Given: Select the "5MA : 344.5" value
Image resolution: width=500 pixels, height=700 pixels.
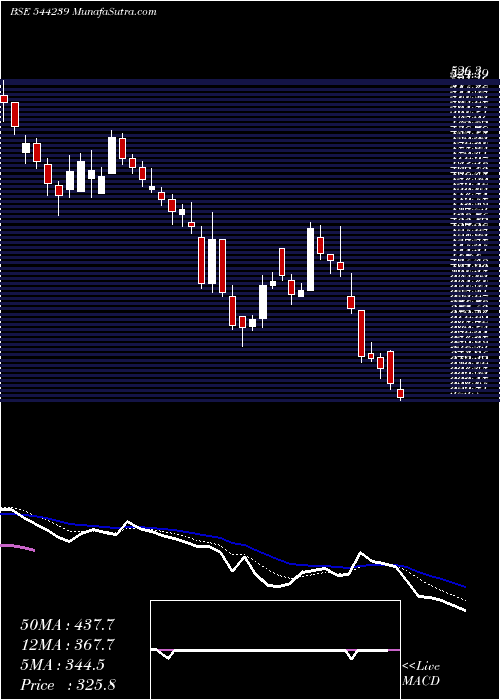Looking at the screenshot, I should pos(63,665).
